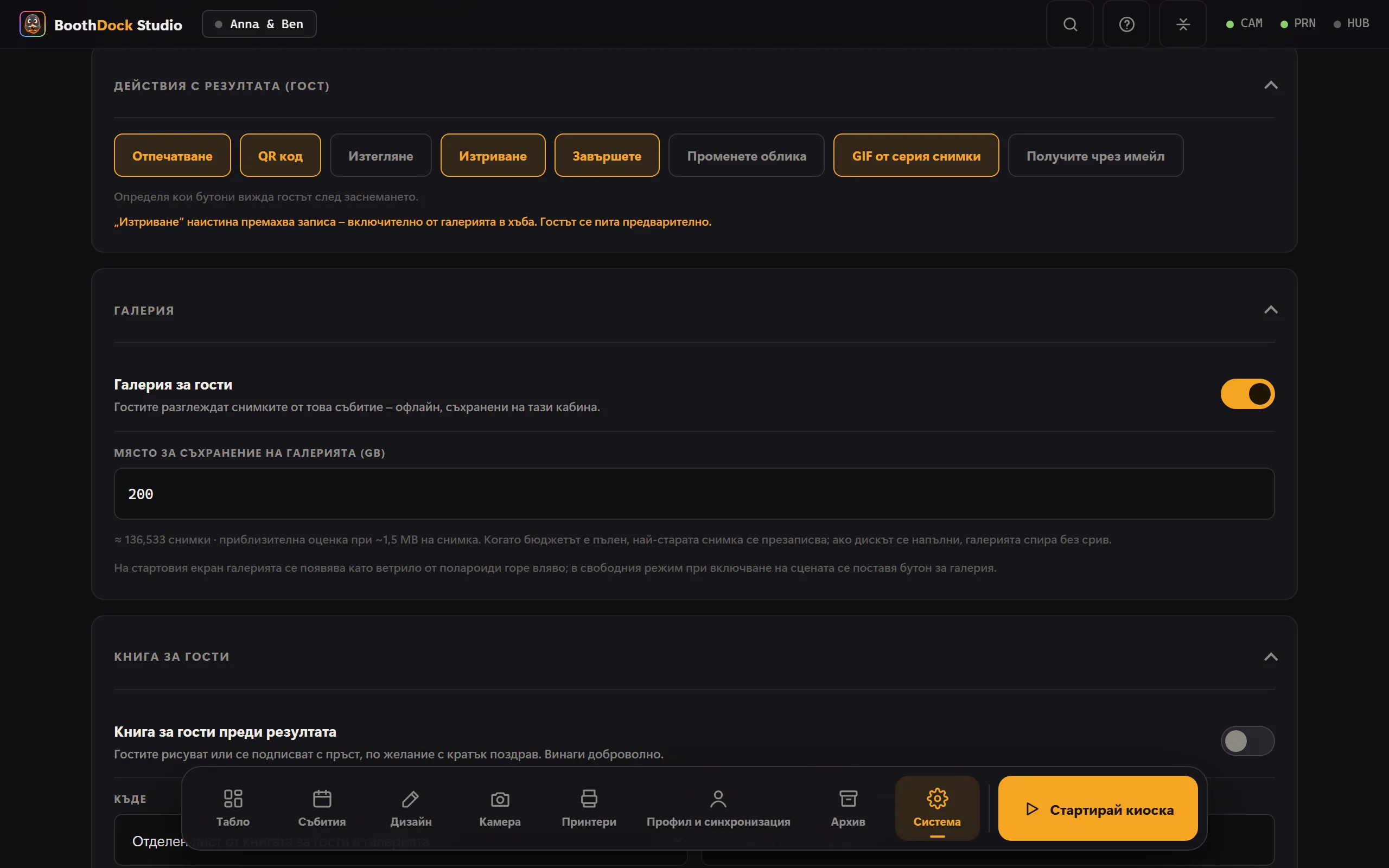The image size is (1389, 868).
Task: Open search with the magnifier icon
Action: coord(1070,24)
